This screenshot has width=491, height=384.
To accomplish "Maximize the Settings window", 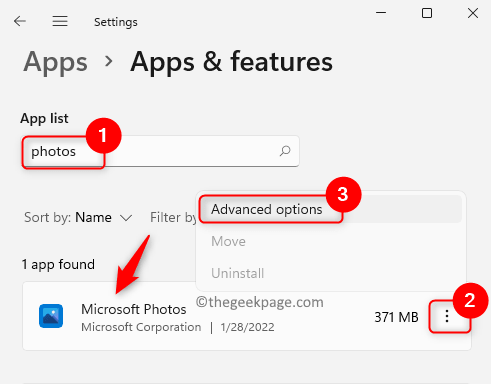I will pyautogui.click(x=427, y=13).
